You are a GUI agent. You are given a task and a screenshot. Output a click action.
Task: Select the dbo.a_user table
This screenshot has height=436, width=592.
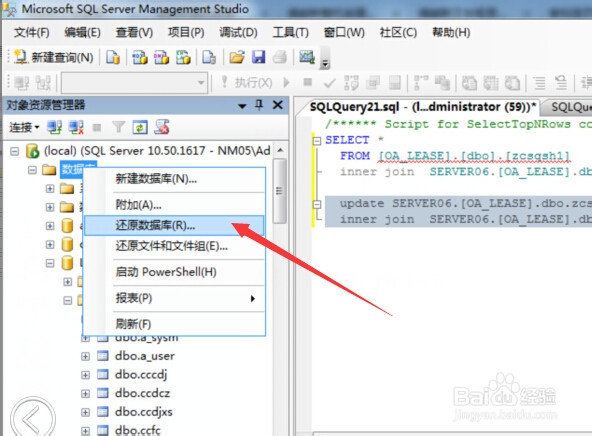click(x=145, y=356)
